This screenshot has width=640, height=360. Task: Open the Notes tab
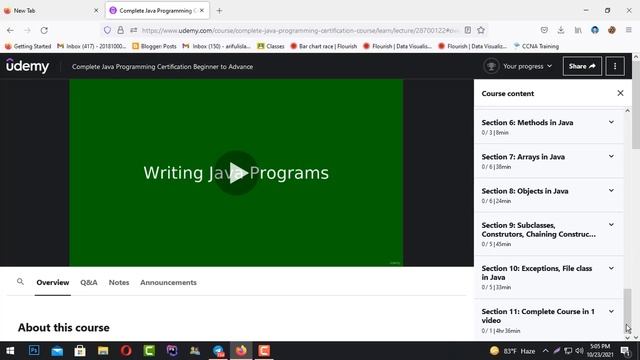click(x=119, y=282)
